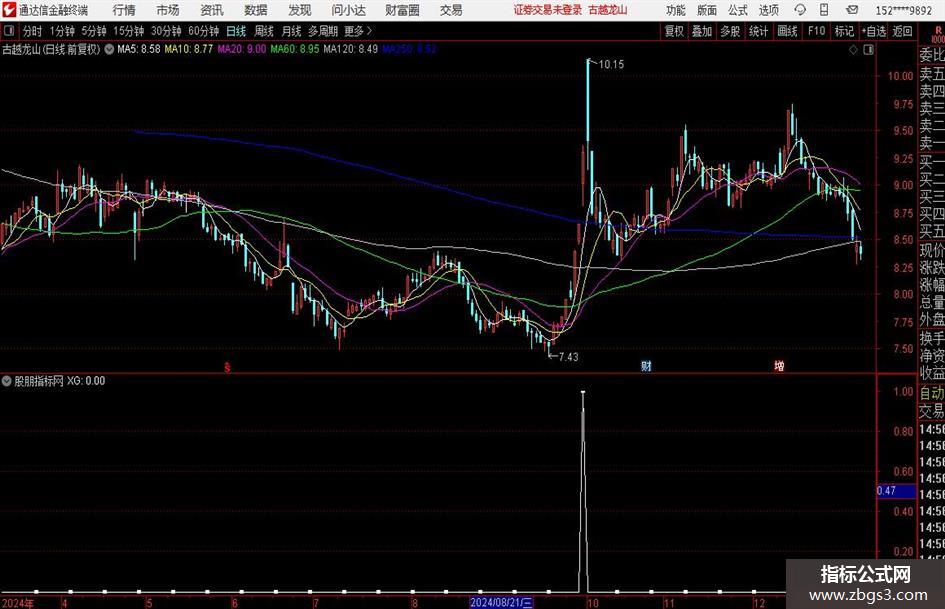Screen dimensions: 945x609
Task: Open the 交易 menu
Action: 451,10
